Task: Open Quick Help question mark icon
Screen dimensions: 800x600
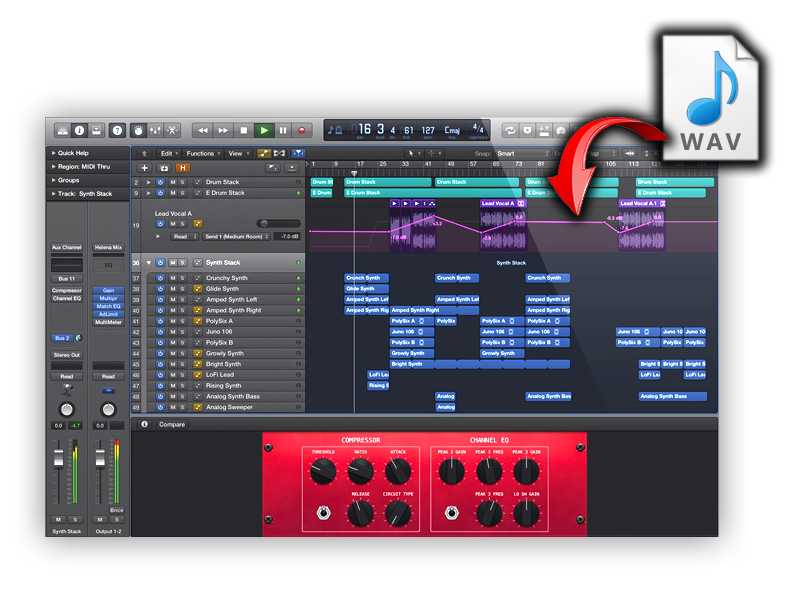Action: [117, 131]
